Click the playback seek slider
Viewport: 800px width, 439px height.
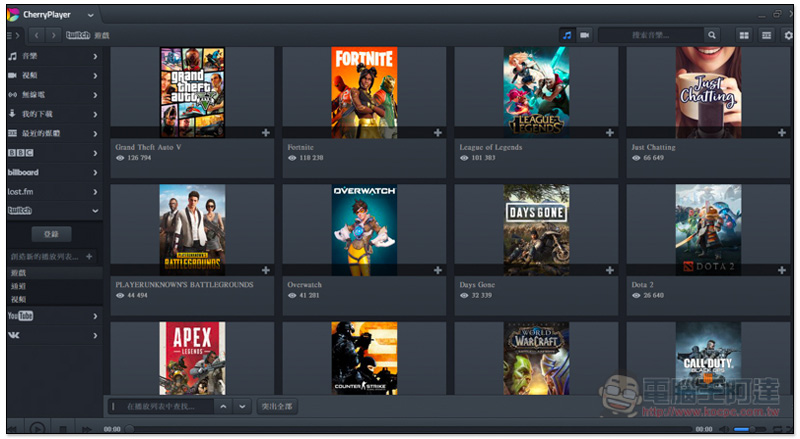click(400, 429)
